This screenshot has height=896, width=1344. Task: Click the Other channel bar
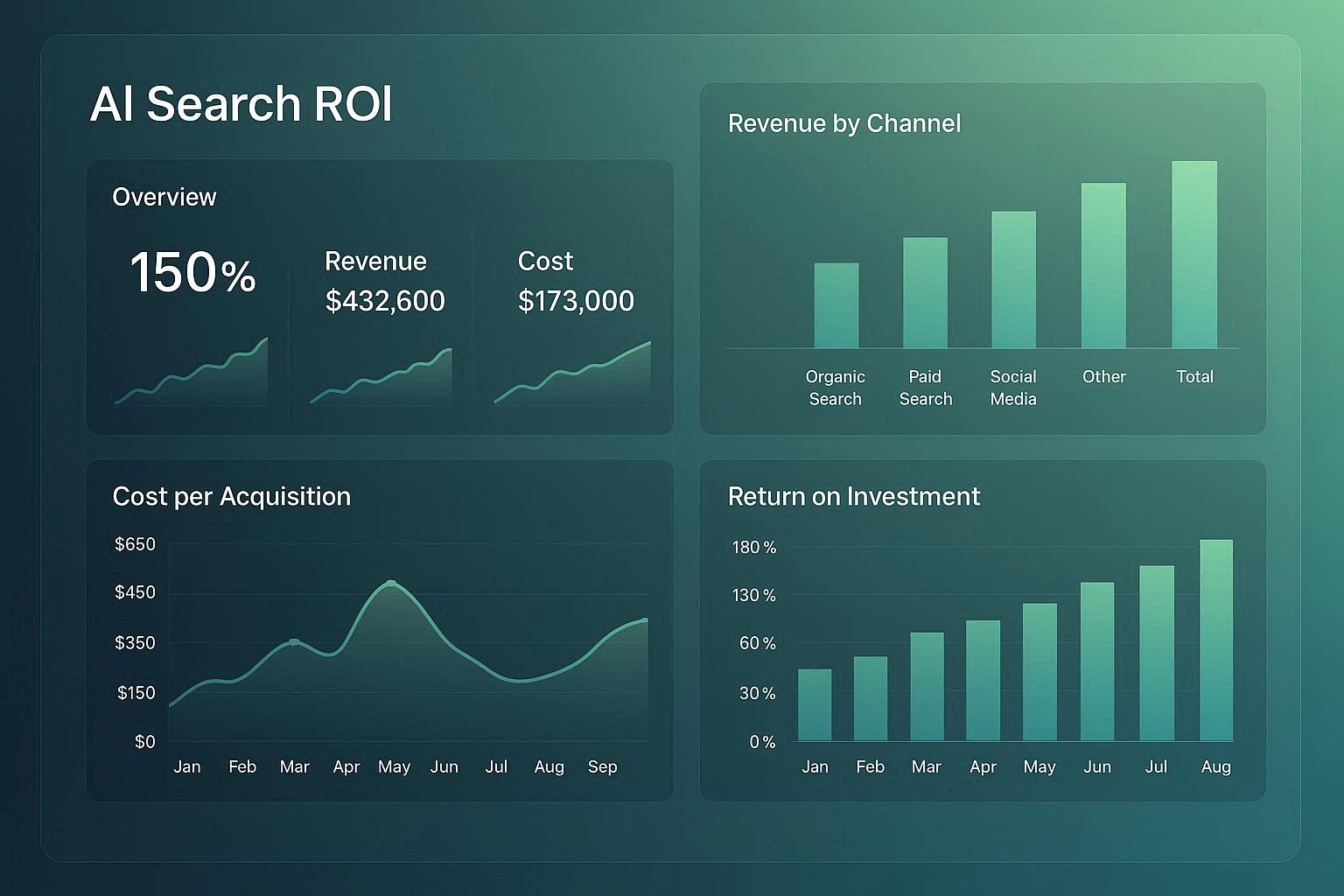tap(1103, 267)
